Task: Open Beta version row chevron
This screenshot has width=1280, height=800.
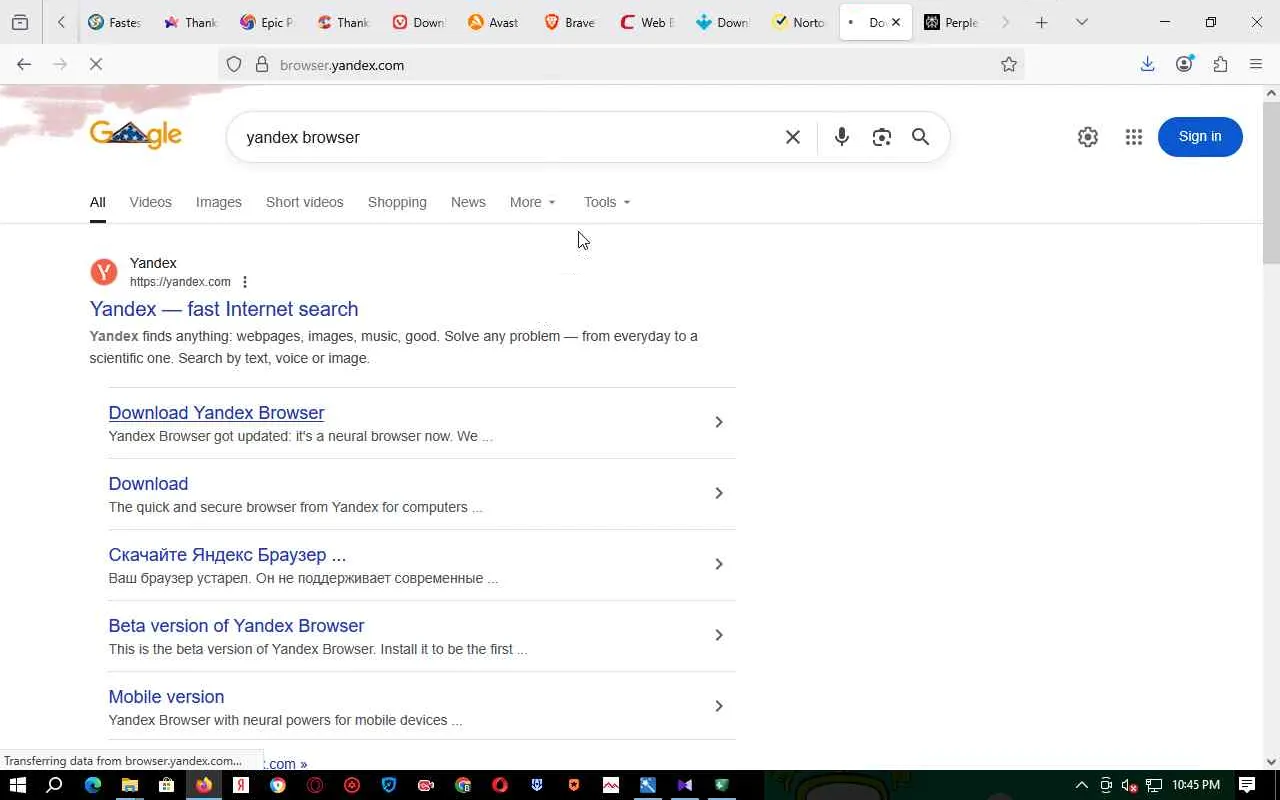Action: pyautogui.click(x=718, y=635)
